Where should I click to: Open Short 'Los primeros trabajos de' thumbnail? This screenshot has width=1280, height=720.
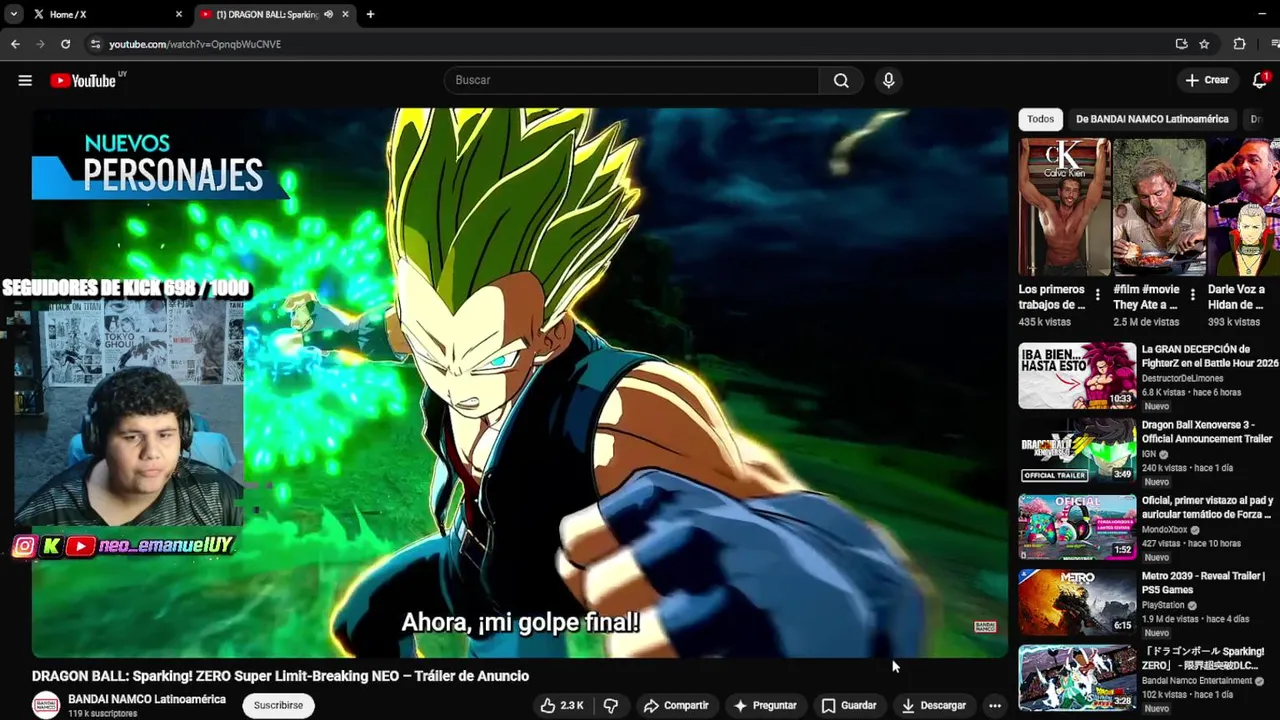point(1064,207)
